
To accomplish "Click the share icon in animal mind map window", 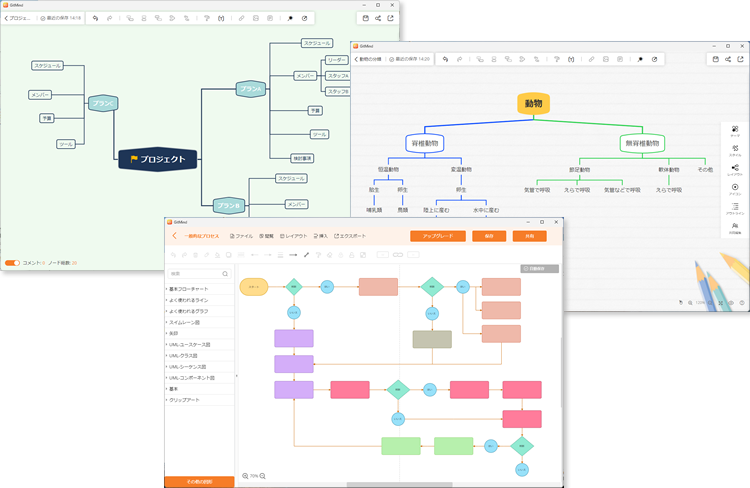I will (x=726, y=59).
